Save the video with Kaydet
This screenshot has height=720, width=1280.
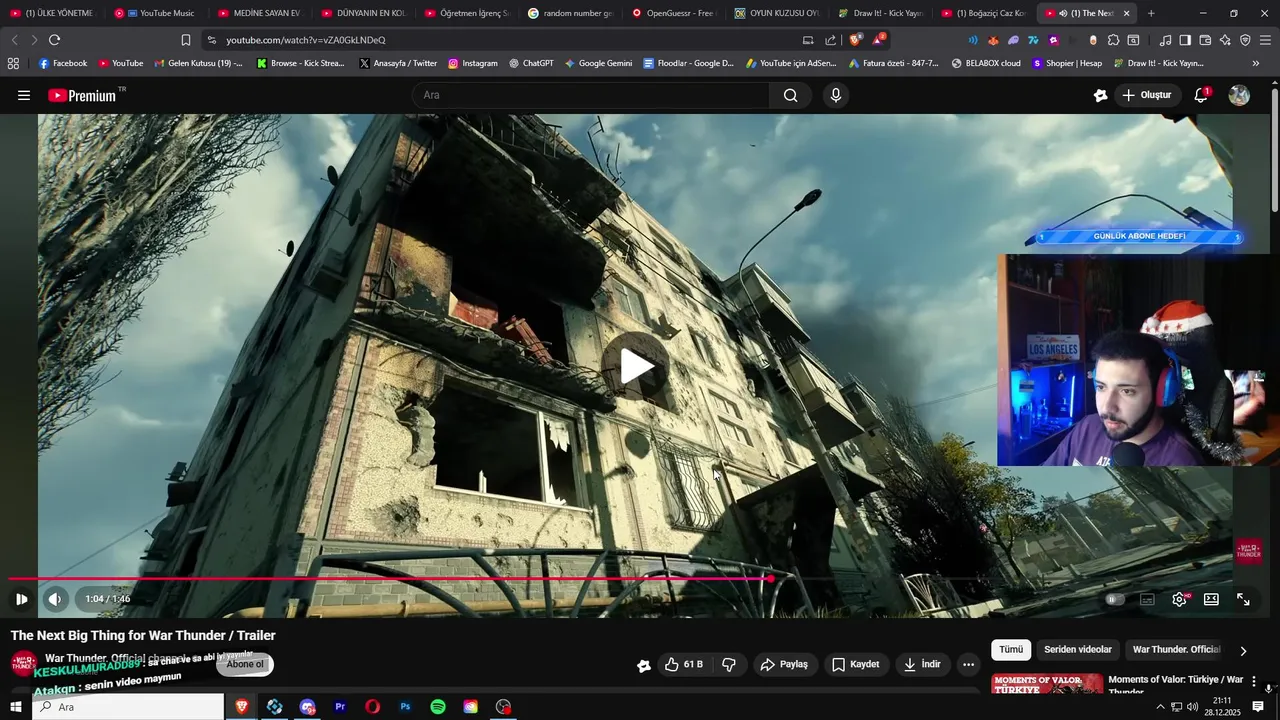(856, 664)
